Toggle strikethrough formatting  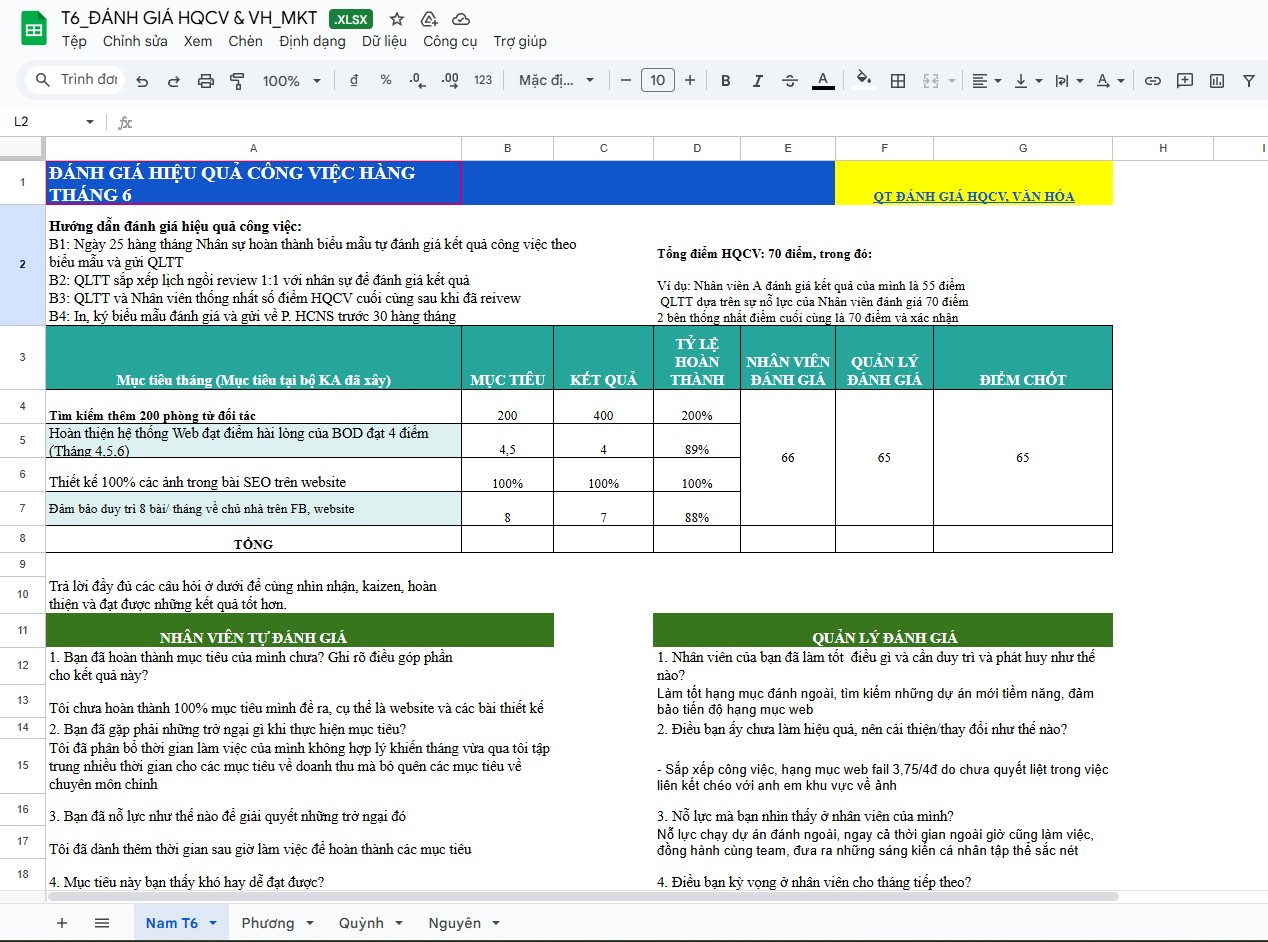(x=790, y=81)
